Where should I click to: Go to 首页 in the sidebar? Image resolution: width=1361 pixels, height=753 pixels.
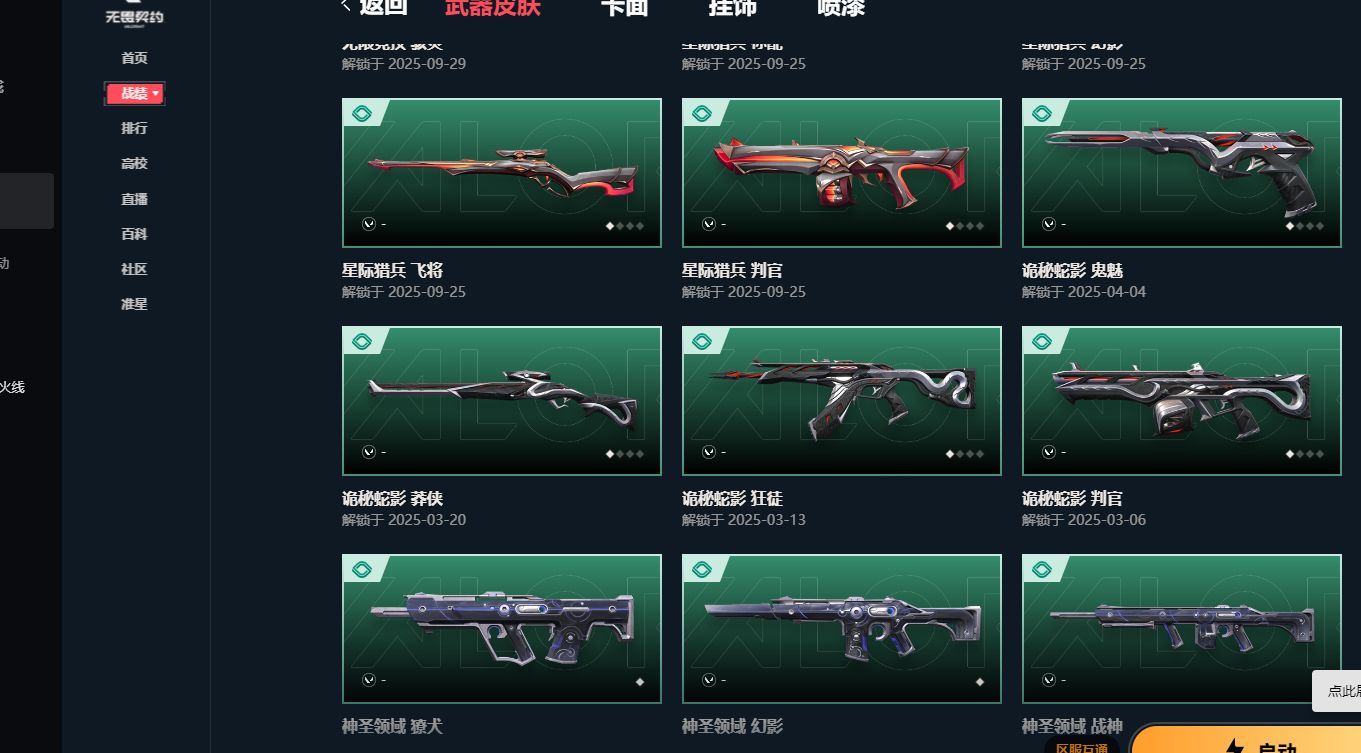pos(134,58)
